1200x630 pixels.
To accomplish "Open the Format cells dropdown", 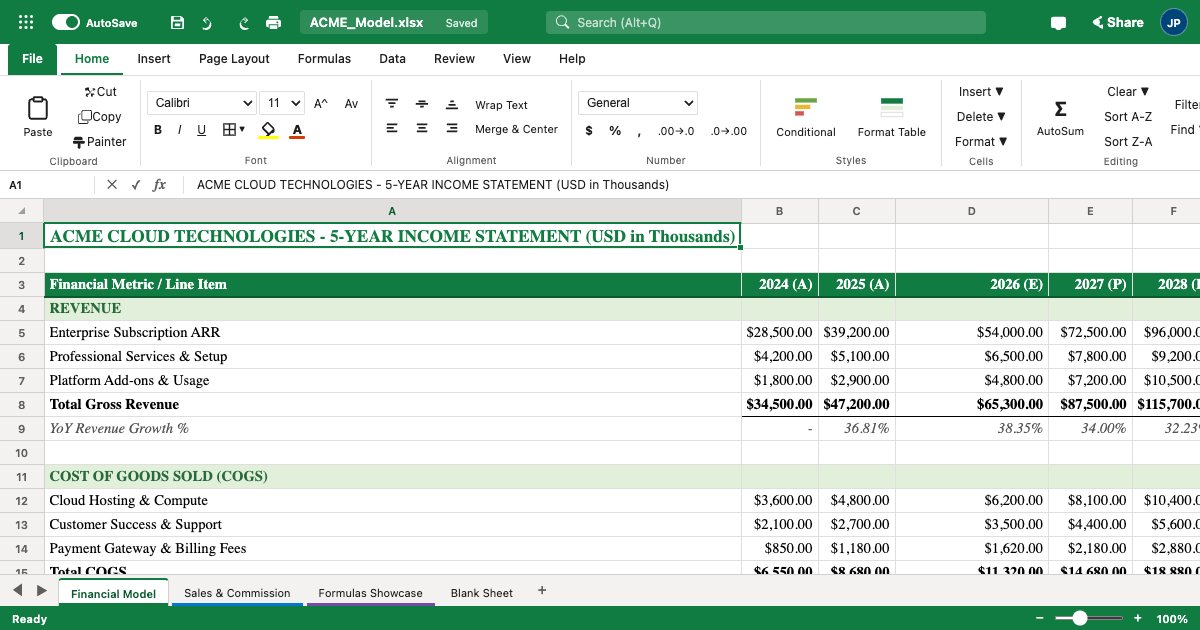I will (981, 142).
